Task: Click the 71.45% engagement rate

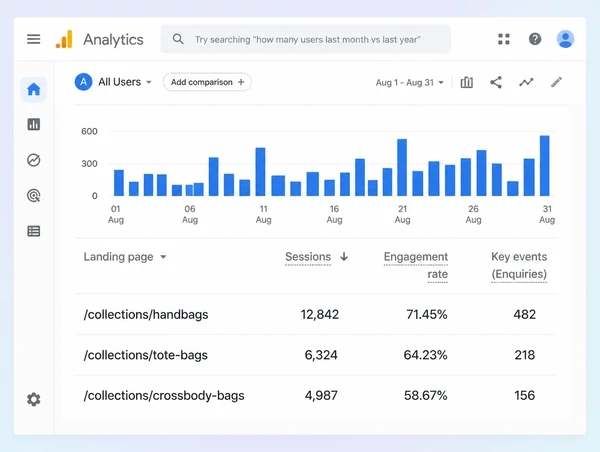Action: click(x=427, y=315)
